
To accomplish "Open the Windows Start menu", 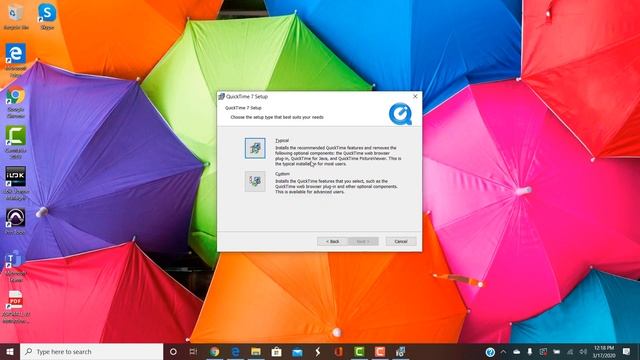I will tap(10, 351).
